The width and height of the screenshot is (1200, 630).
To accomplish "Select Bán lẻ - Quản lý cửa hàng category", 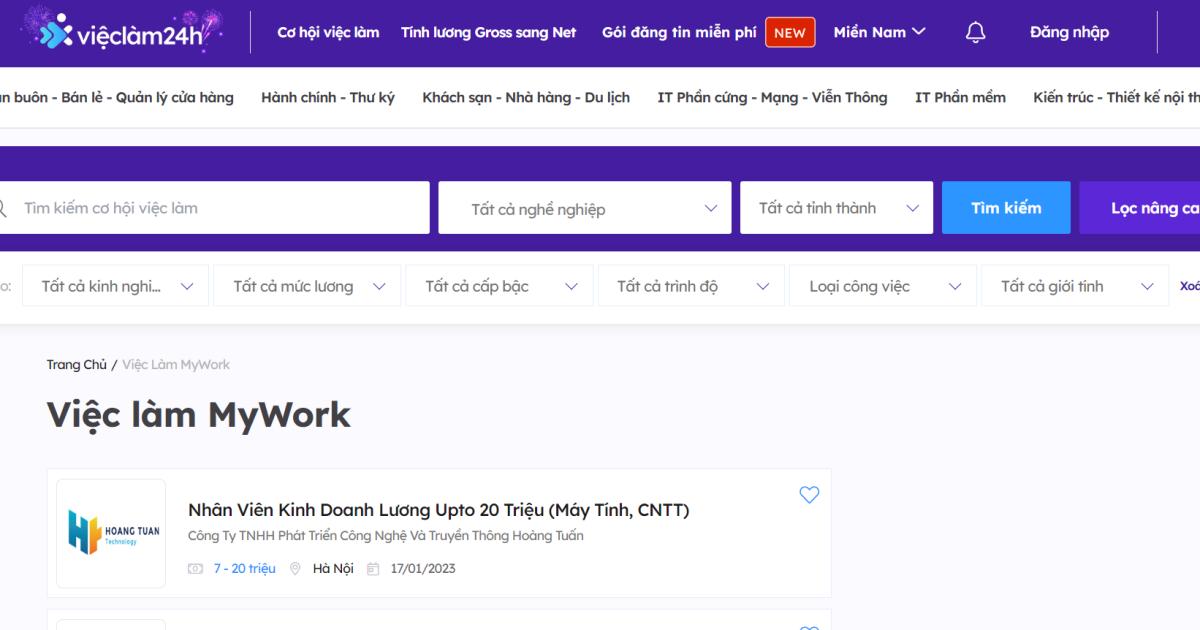I will (117, 97).
